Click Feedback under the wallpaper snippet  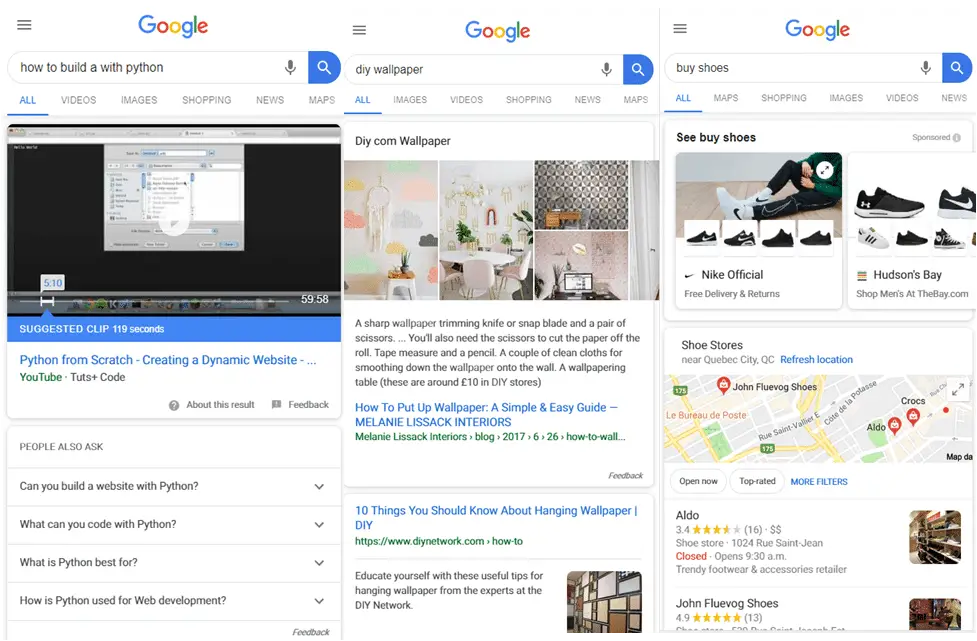(x=626, y=476)
